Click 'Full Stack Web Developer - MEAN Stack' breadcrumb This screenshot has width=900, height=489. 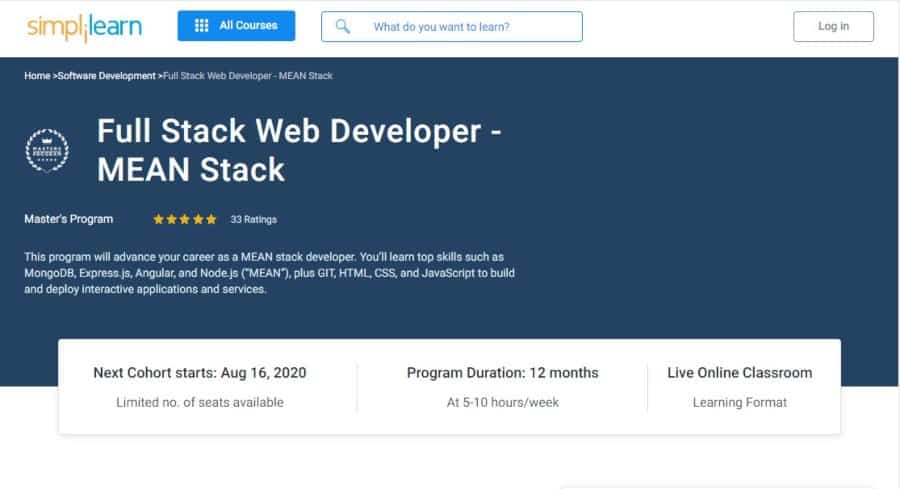248,76
